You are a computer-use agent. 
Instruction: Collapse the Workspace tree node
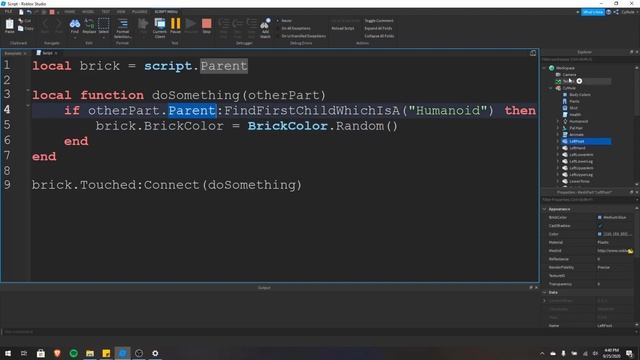coord(544,68)
